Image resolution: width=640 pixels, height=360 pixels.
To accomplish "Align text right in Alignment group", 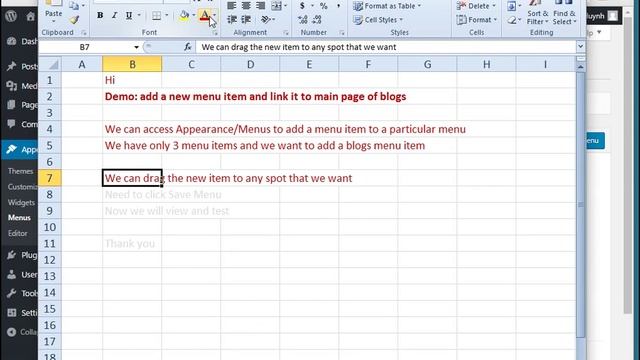I will coord(260,6).
